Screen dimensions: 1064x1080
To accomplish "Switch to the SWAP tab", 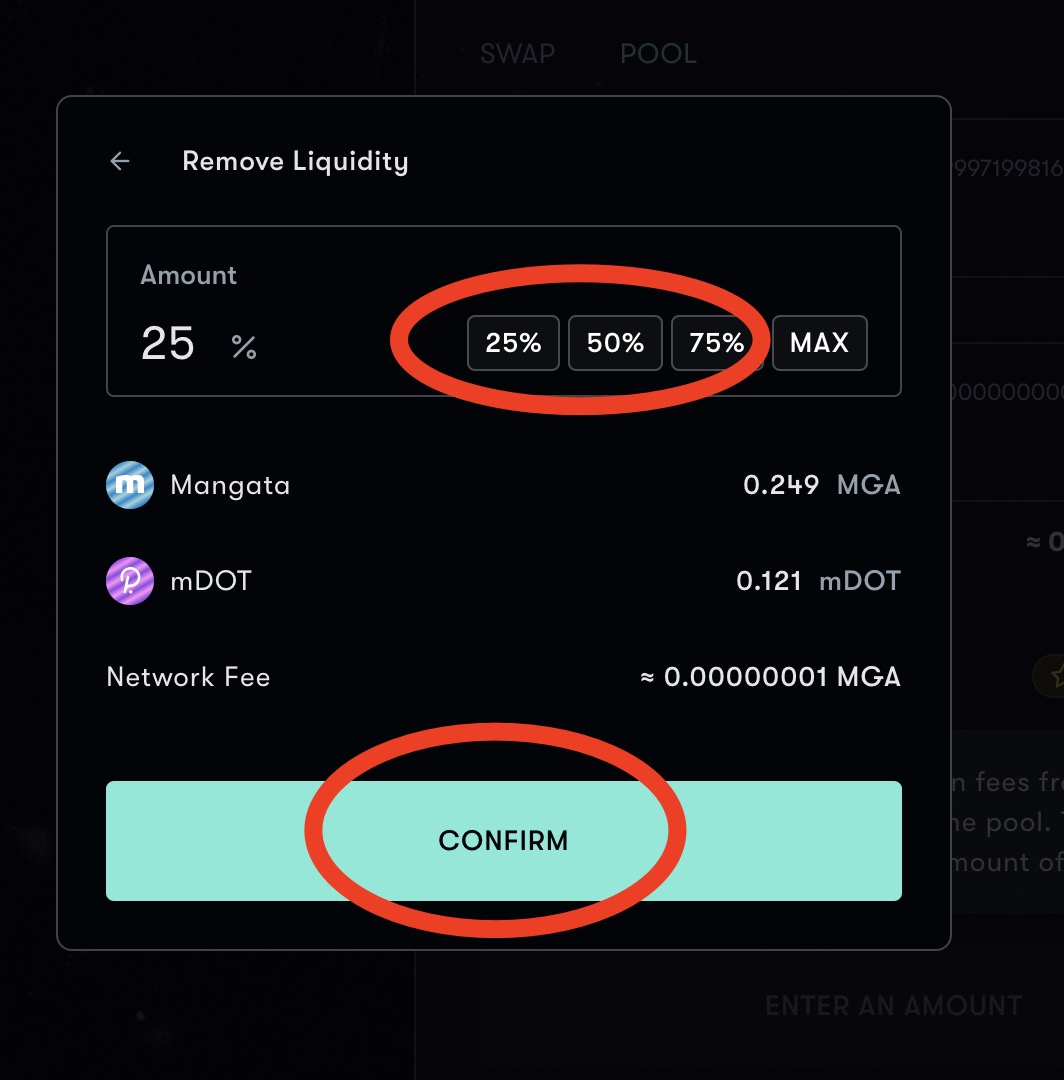I will click(x=517, y=53).
